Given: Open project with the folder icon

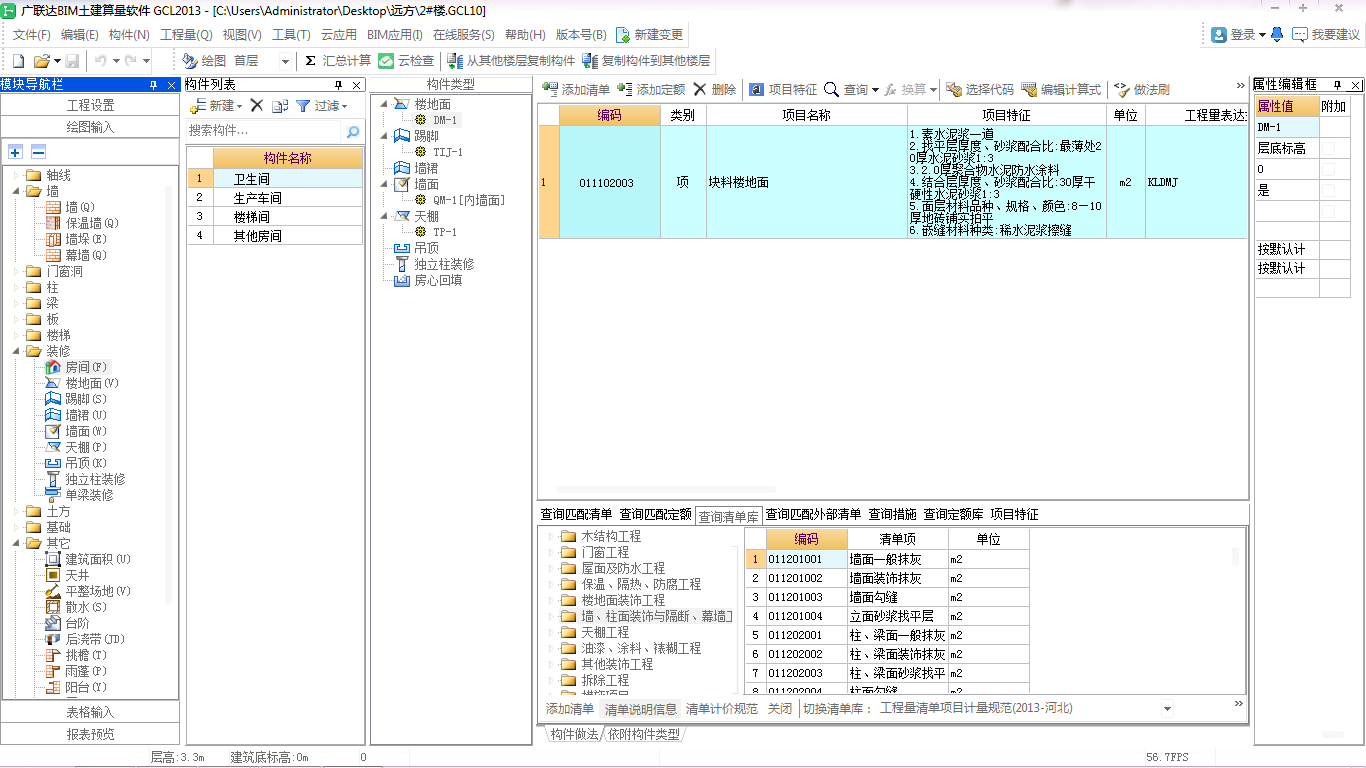Looking at the screenshot, I should [42, 61].
